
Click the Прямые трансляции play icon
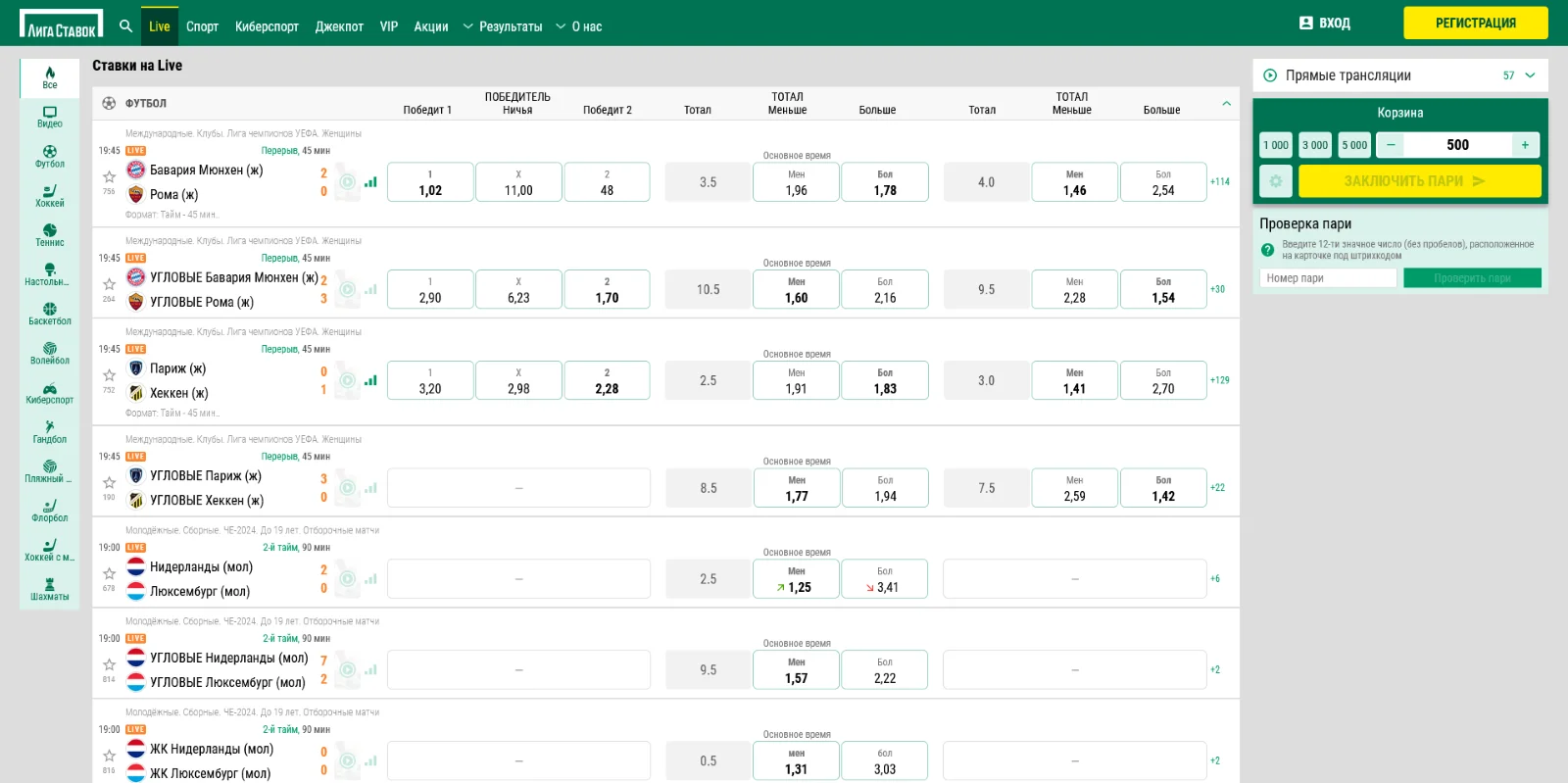[x=1270, y=75]
